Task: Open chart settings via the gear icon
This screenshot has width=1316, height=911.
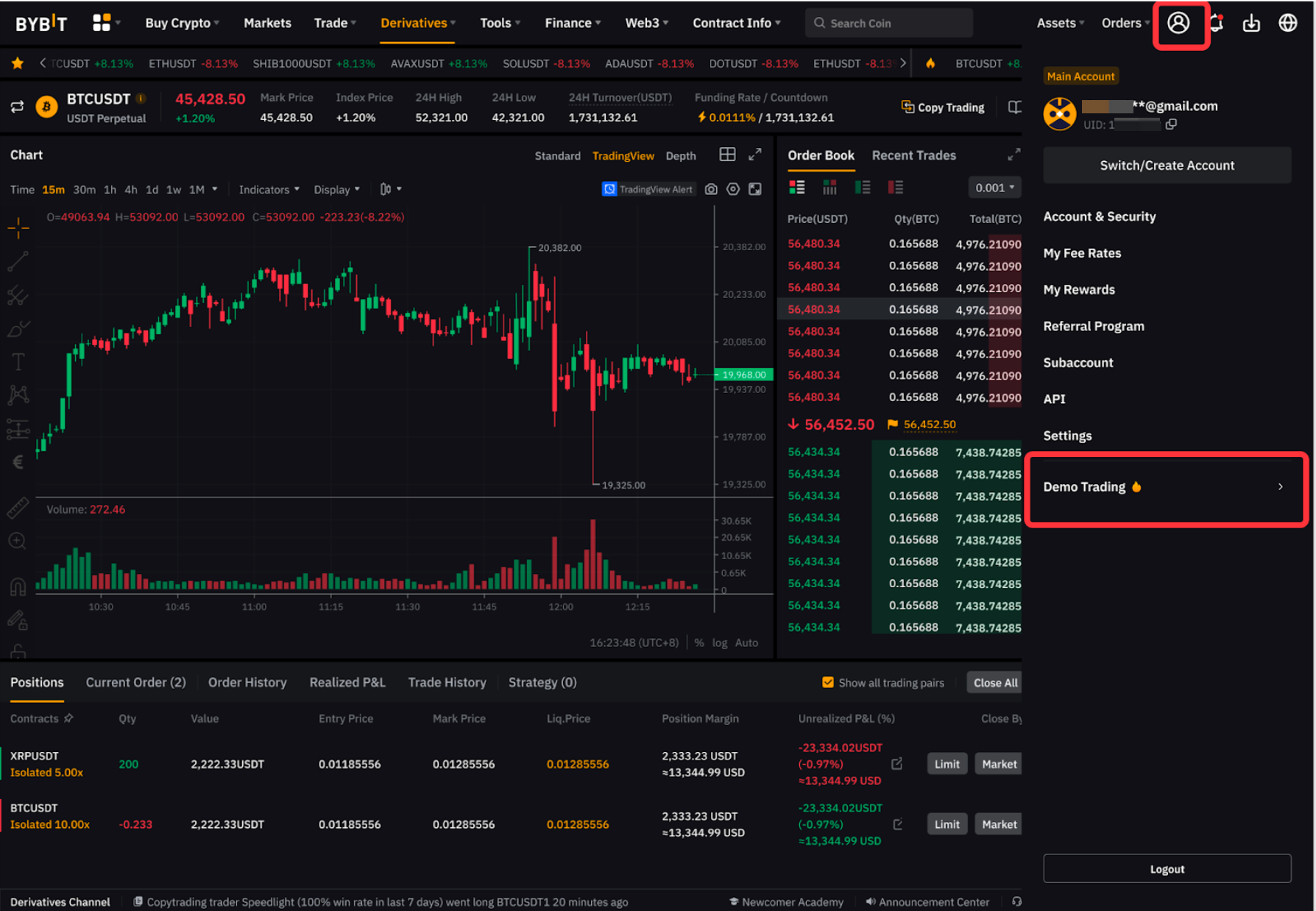Action: (733, 189)
